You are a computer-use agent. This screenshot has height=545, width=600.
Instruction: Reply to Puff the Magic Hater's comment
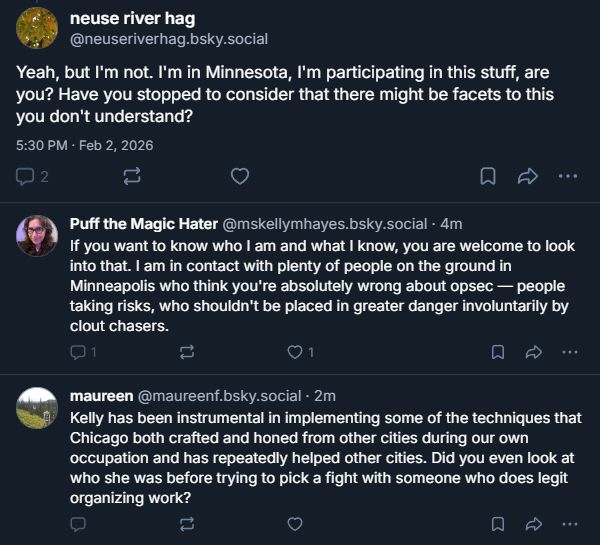click(79, 352)
